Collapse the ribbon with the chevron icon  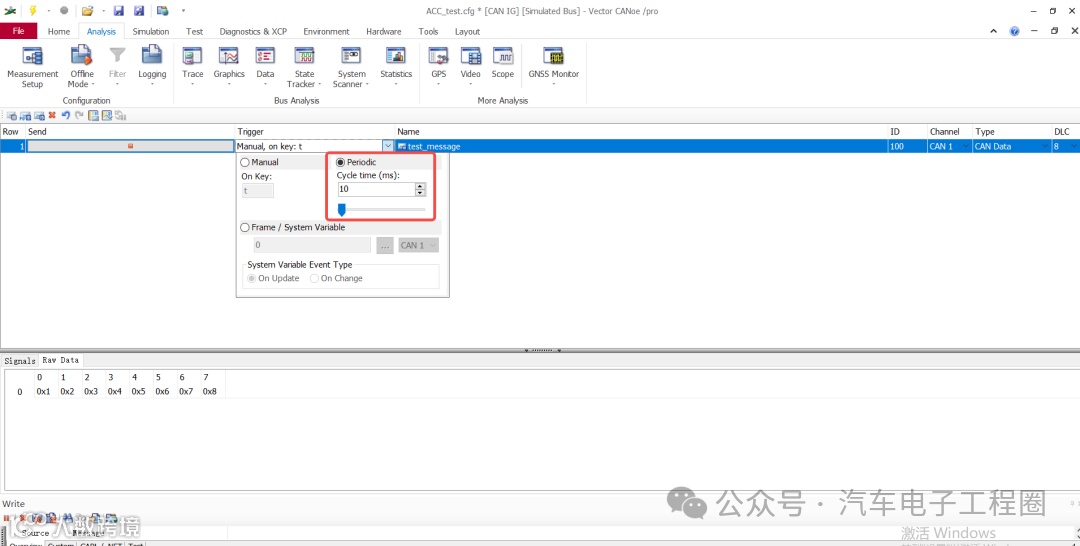pyautogui.click(x=993, y=32)
